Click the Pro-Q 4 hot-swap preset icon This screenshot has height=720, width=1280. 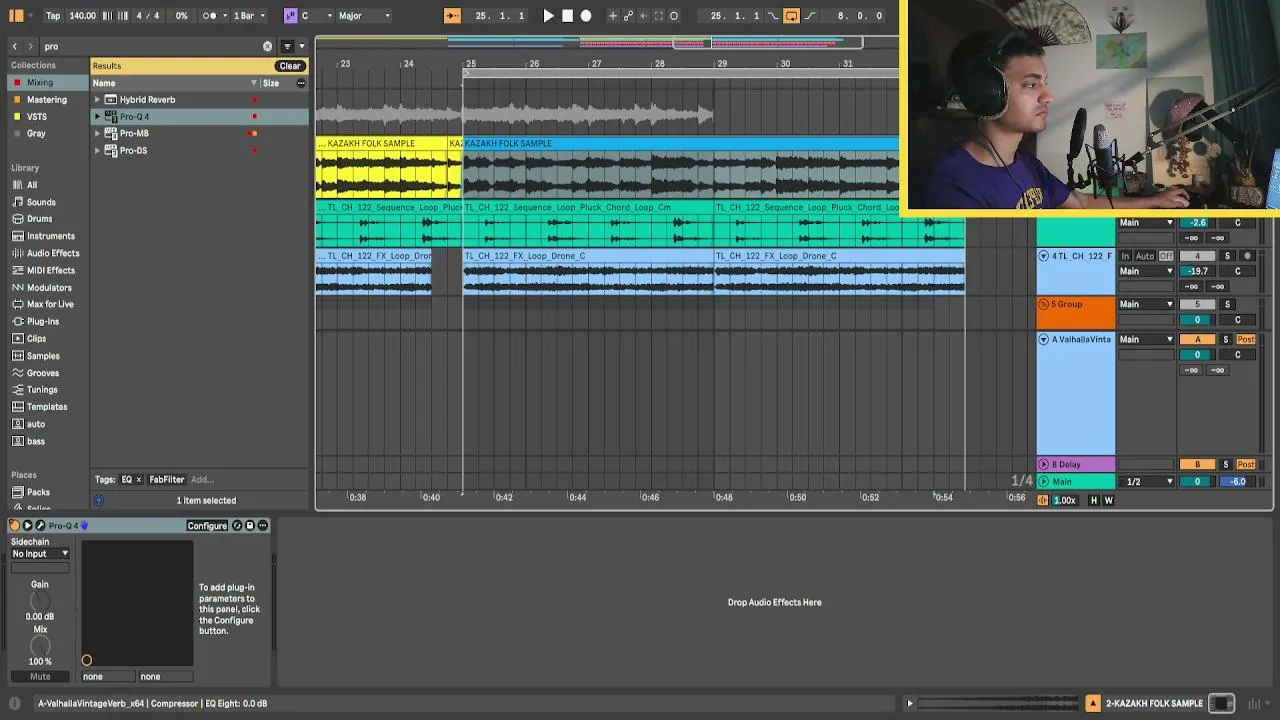237,526
